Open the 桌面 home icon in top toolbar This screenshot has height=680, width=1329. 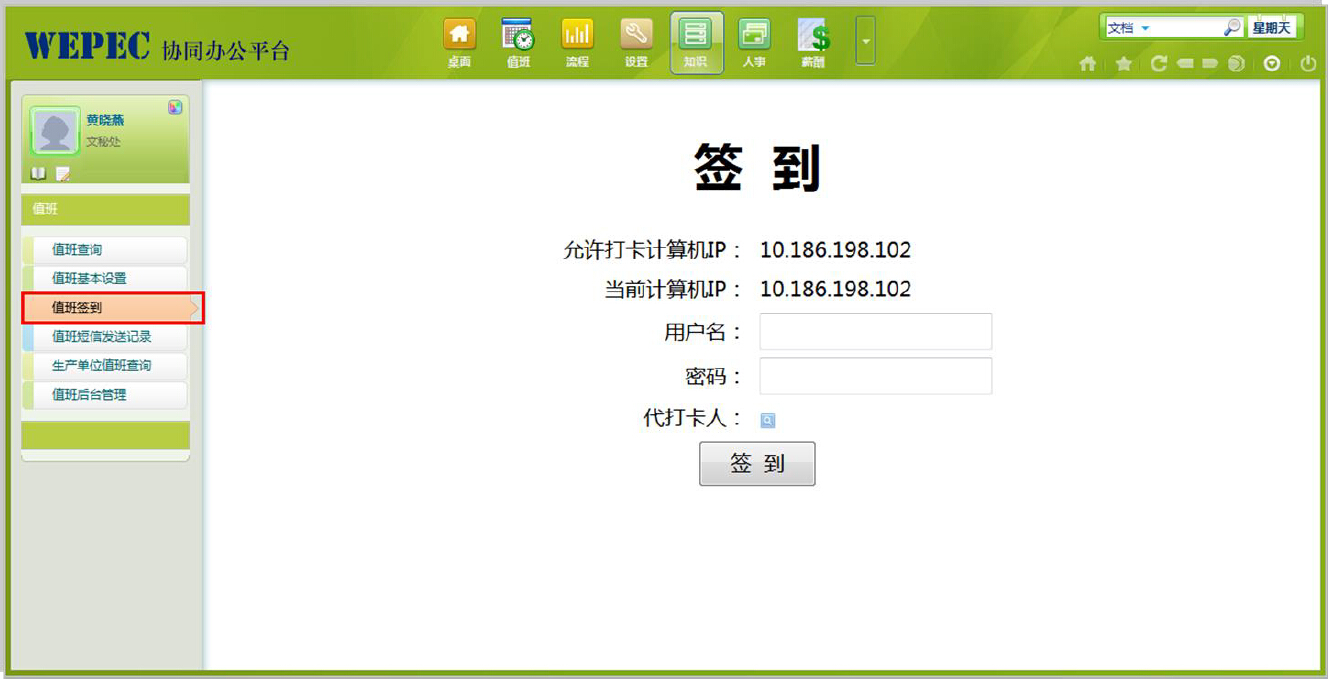pos(459,36)
